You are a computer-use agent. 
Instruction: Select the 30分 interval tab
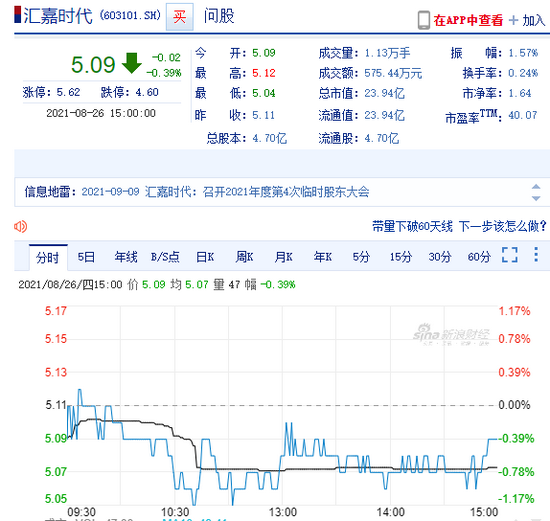(x=440, y=257)
